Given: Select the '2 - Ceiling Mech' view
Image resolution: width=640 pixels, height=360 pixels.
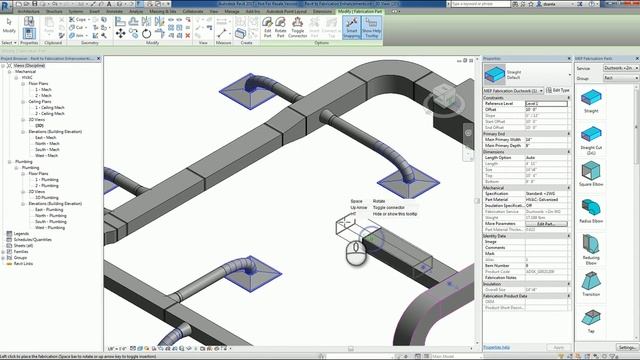Looking at the screenshot, I should (x=50, y=113).
